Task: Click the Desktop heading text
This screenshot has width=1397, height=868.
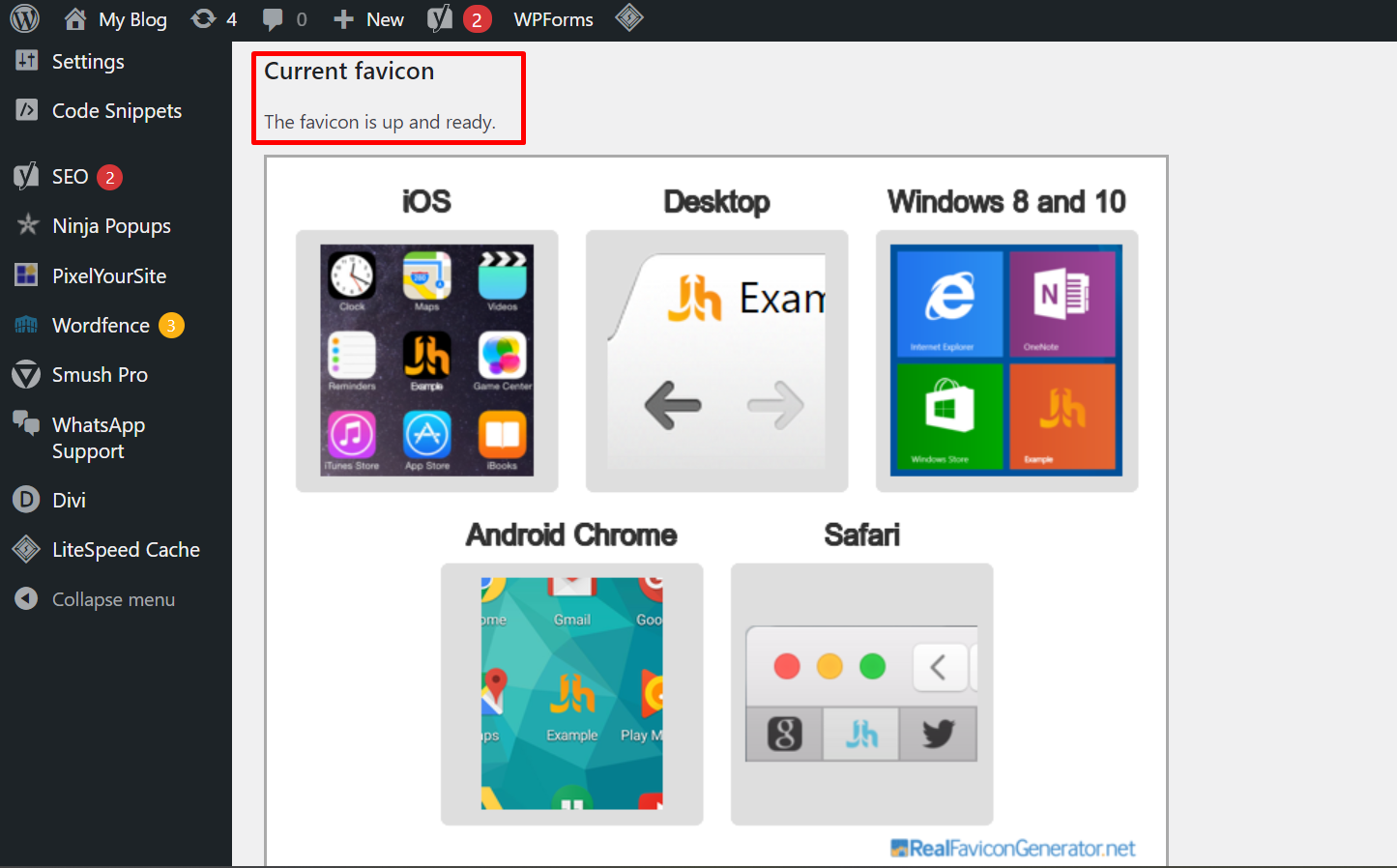Action: 716,201
